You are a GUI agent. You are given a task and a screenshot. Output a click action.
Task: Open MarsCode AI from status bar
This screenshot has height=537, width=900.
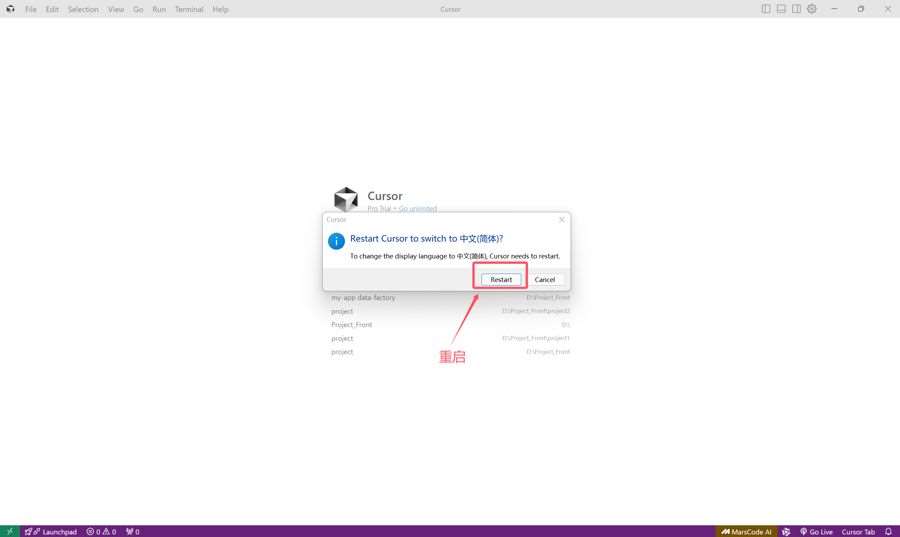click(x=746, y=531)
